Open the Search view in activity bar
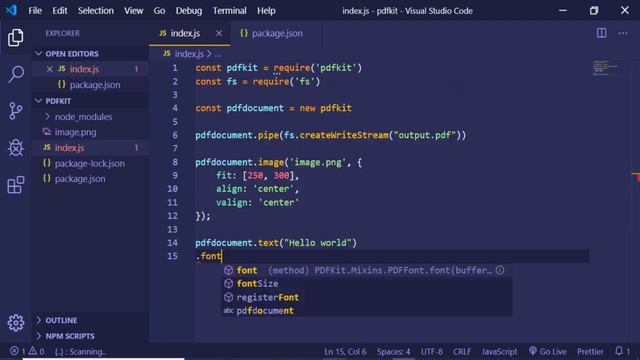640x360 pixels. coord(16,74)
